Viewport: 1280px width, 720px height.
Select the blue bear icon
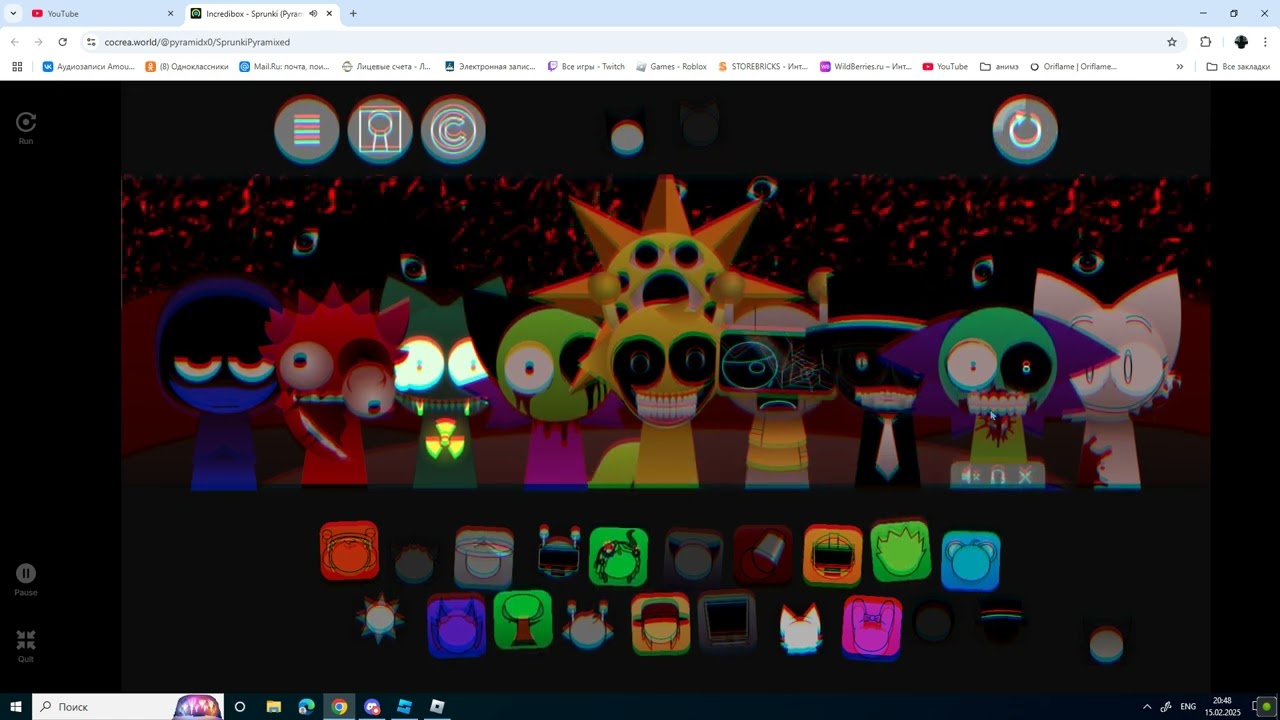point(970,560)
